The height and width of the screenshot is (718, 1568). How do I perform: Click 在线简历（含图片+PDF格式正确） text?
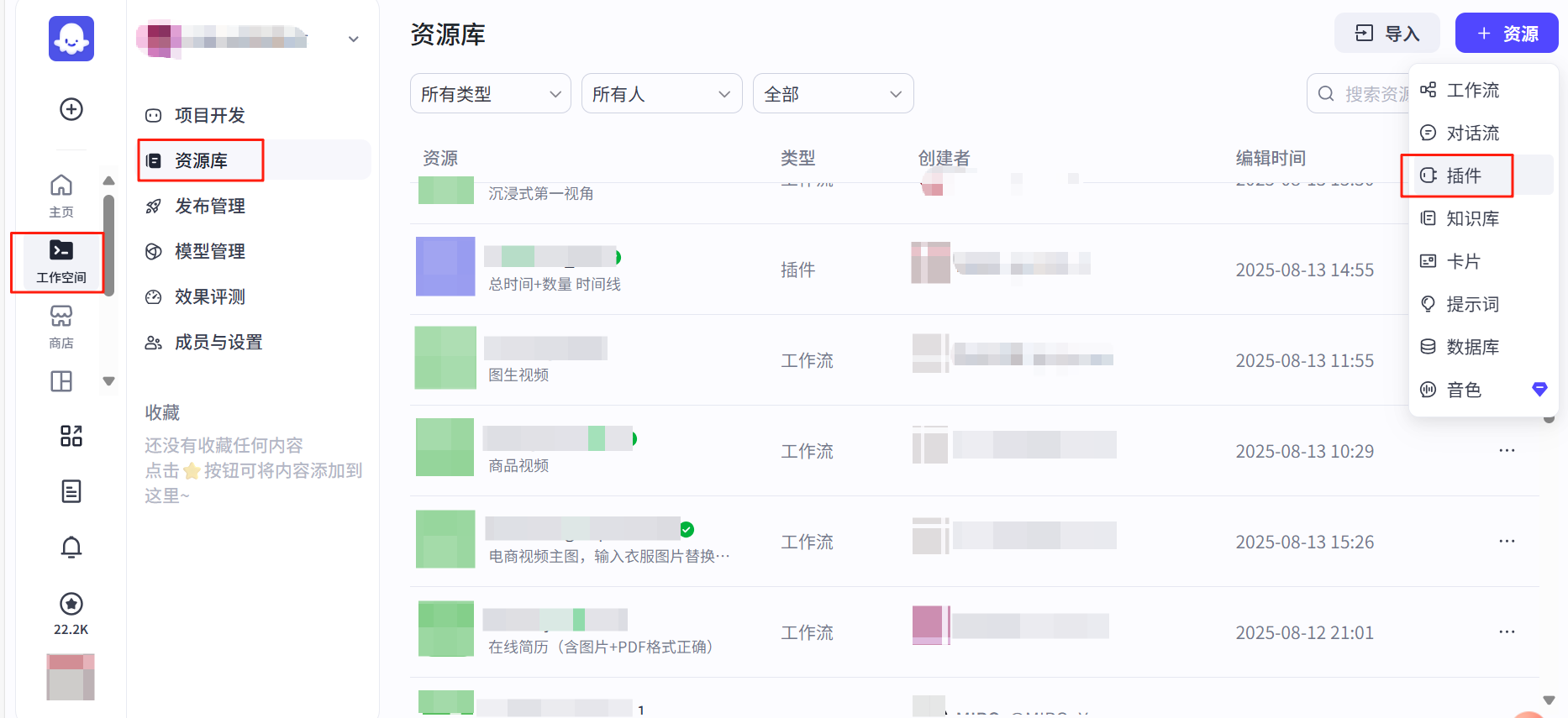click(601, 647)
